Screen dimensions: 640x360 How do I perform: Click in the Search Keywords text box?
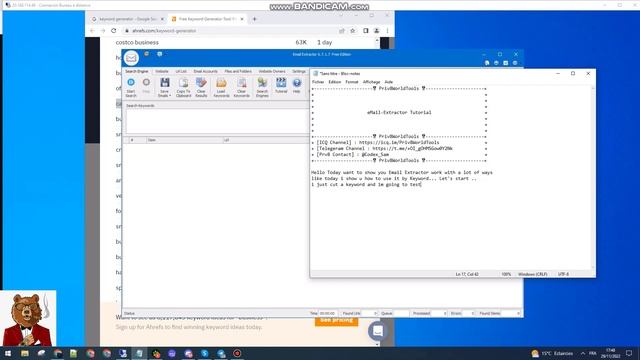coord(217,121)
